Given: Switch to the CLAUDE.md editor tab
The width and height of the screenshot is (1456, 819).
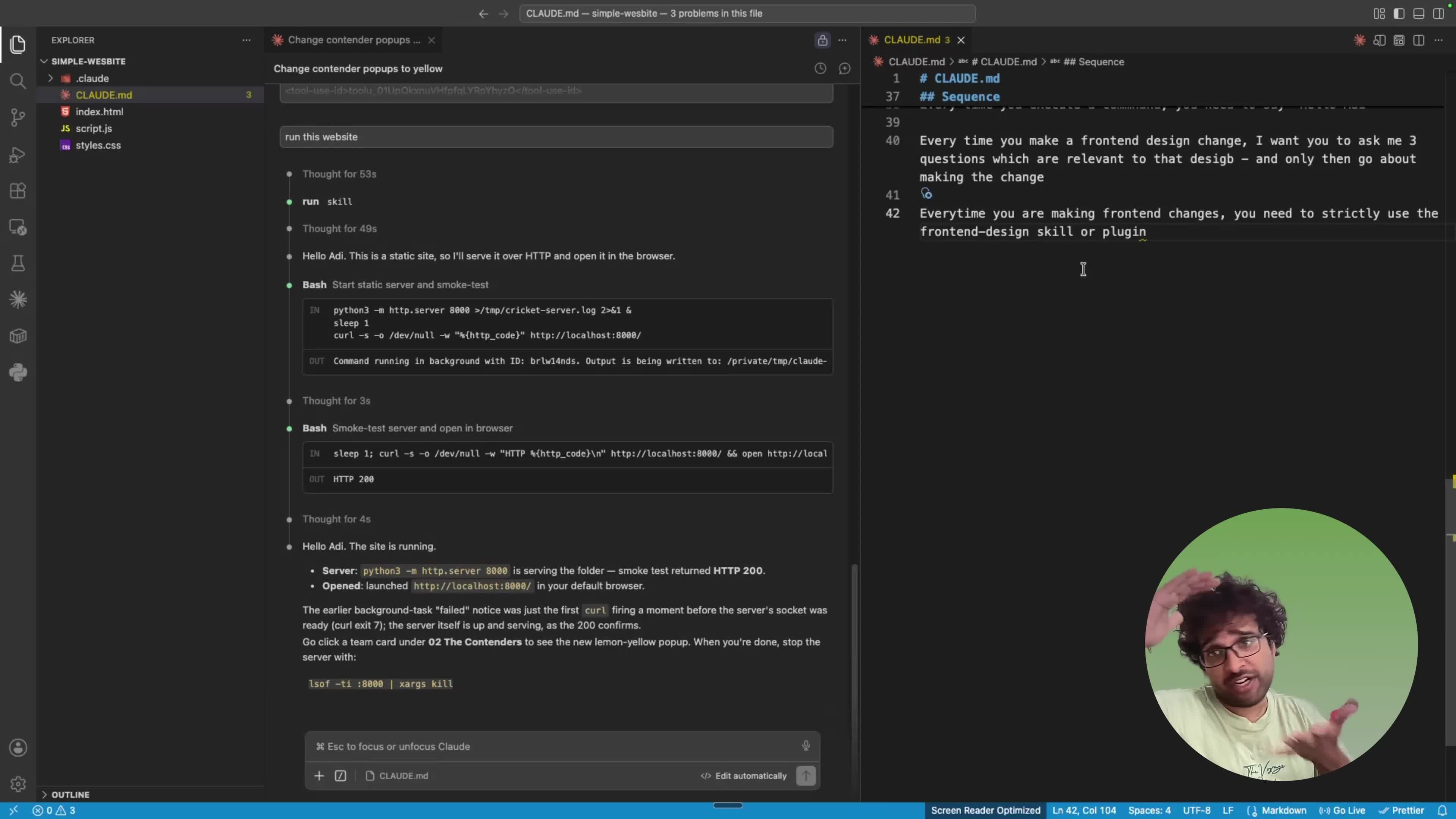Looking at the screenshot, I should tap(910, 39).
